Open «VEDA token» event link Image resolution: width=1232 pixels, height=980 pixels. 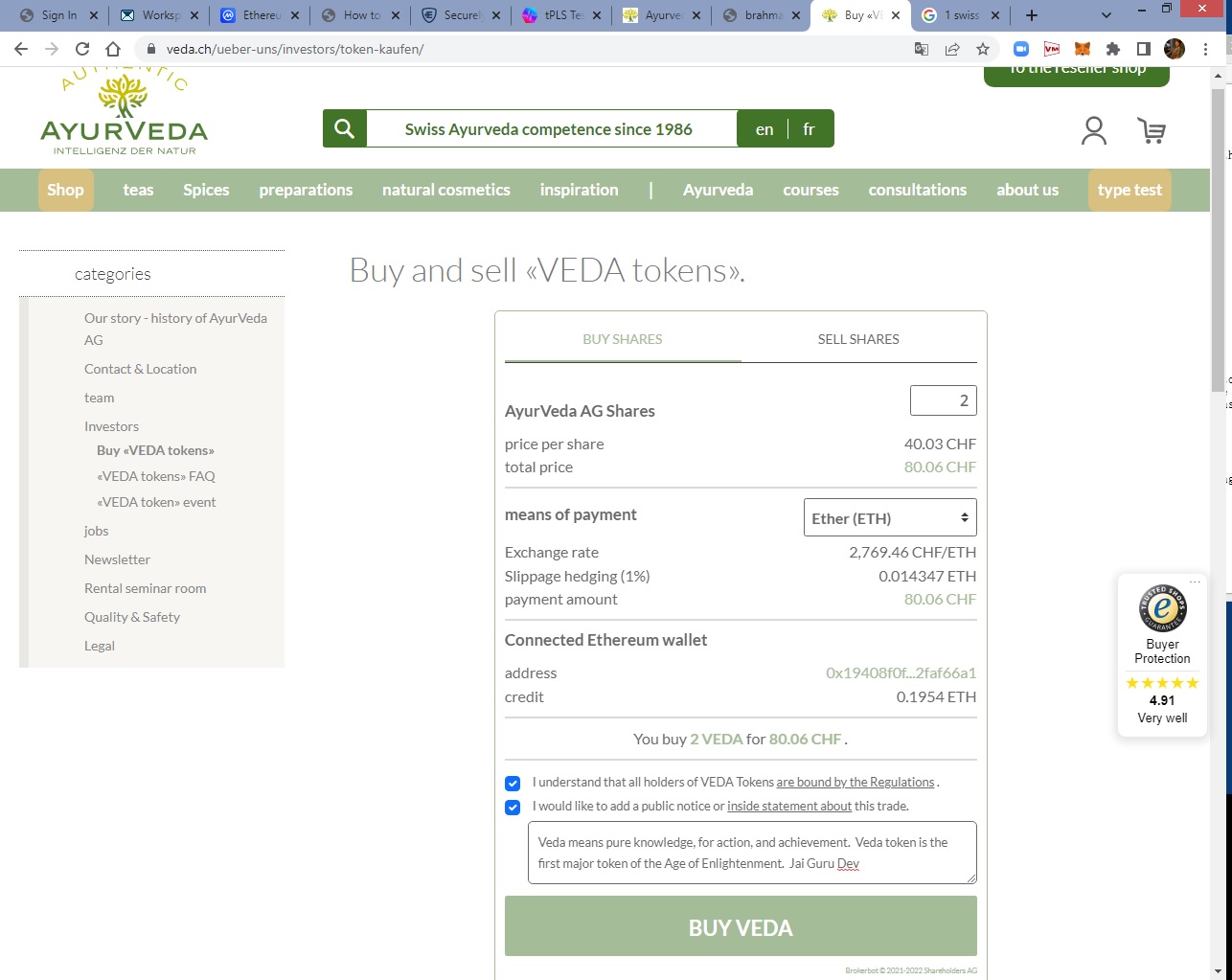click(156, 502)
